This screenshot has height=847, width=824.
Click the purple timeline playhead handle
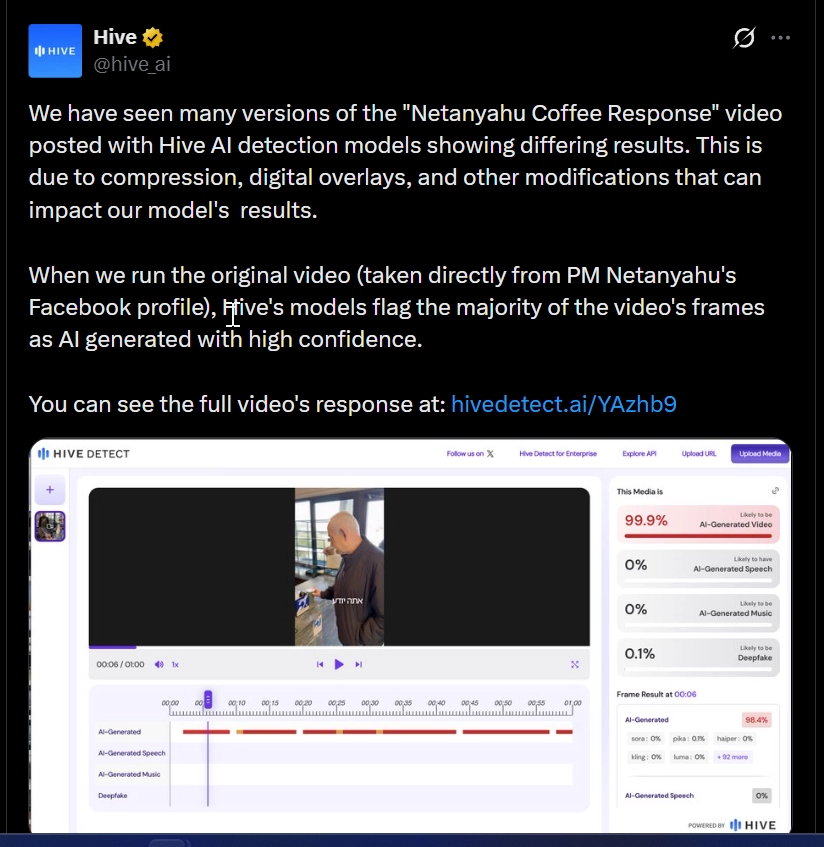pyautogui.click(x=208, y=700)
